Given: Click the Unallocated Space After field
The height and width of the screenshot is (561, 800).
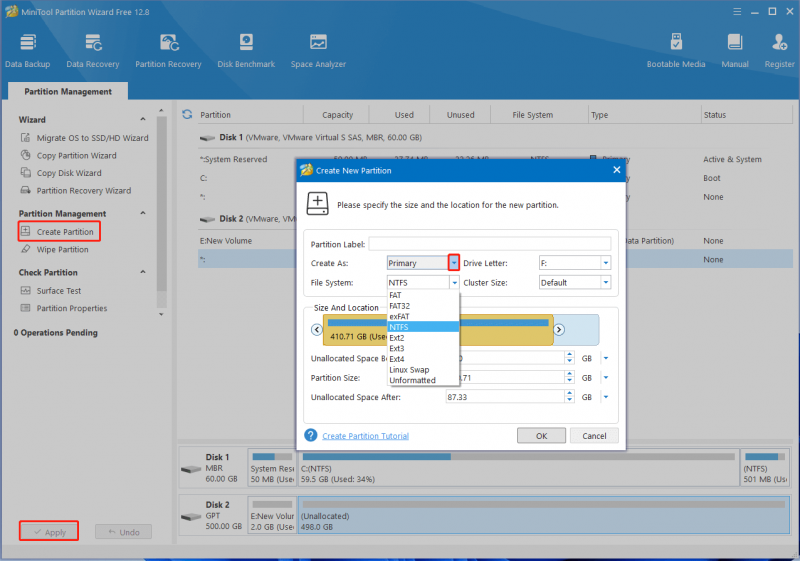Looking at the screenshot, I should pos(505,397).
